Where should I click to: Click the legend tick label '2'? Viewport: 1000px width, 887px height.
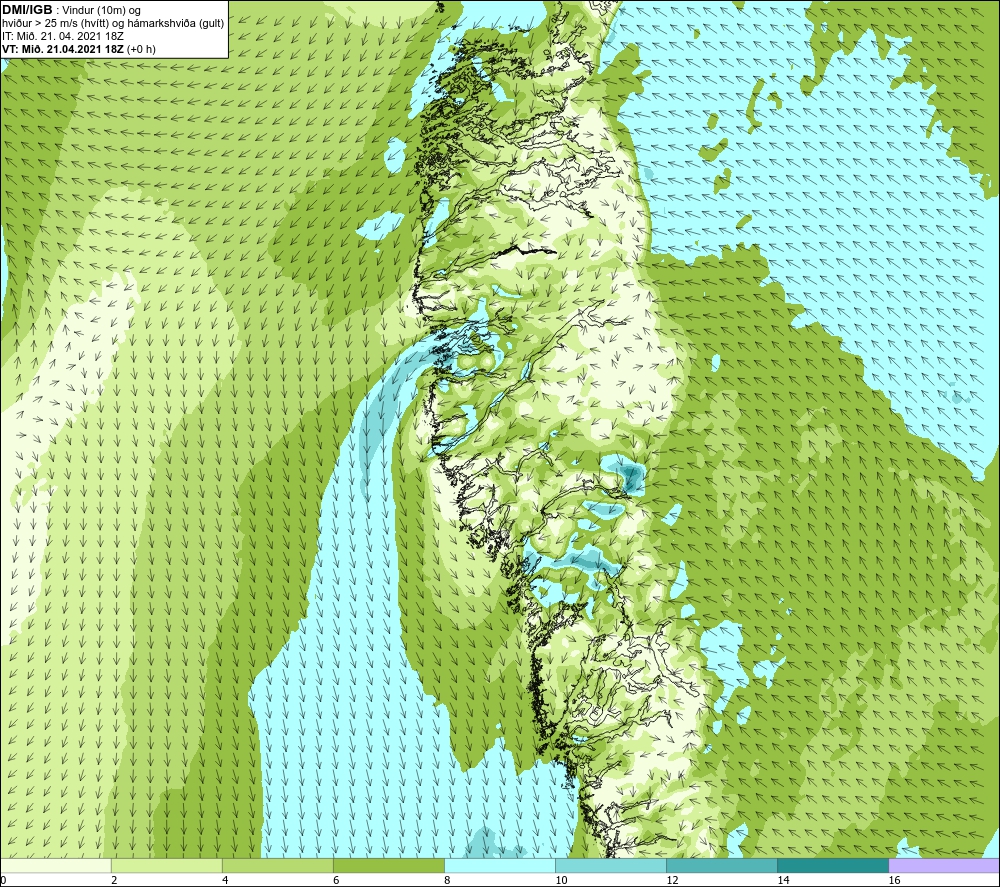115,881
